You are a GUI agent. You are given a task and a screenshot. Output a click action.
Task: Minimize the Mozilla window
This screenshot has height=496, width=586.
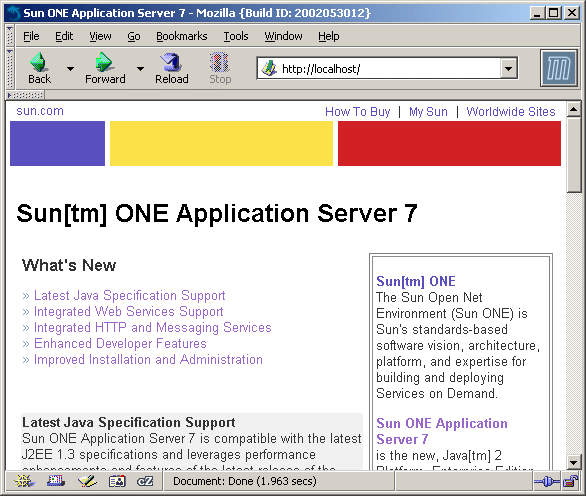(537, 13)
